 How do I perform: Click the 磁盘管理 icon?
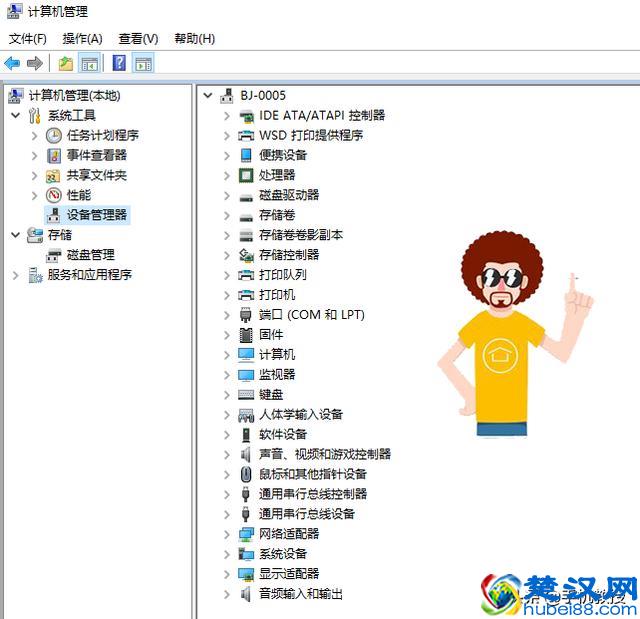point(53,255)
